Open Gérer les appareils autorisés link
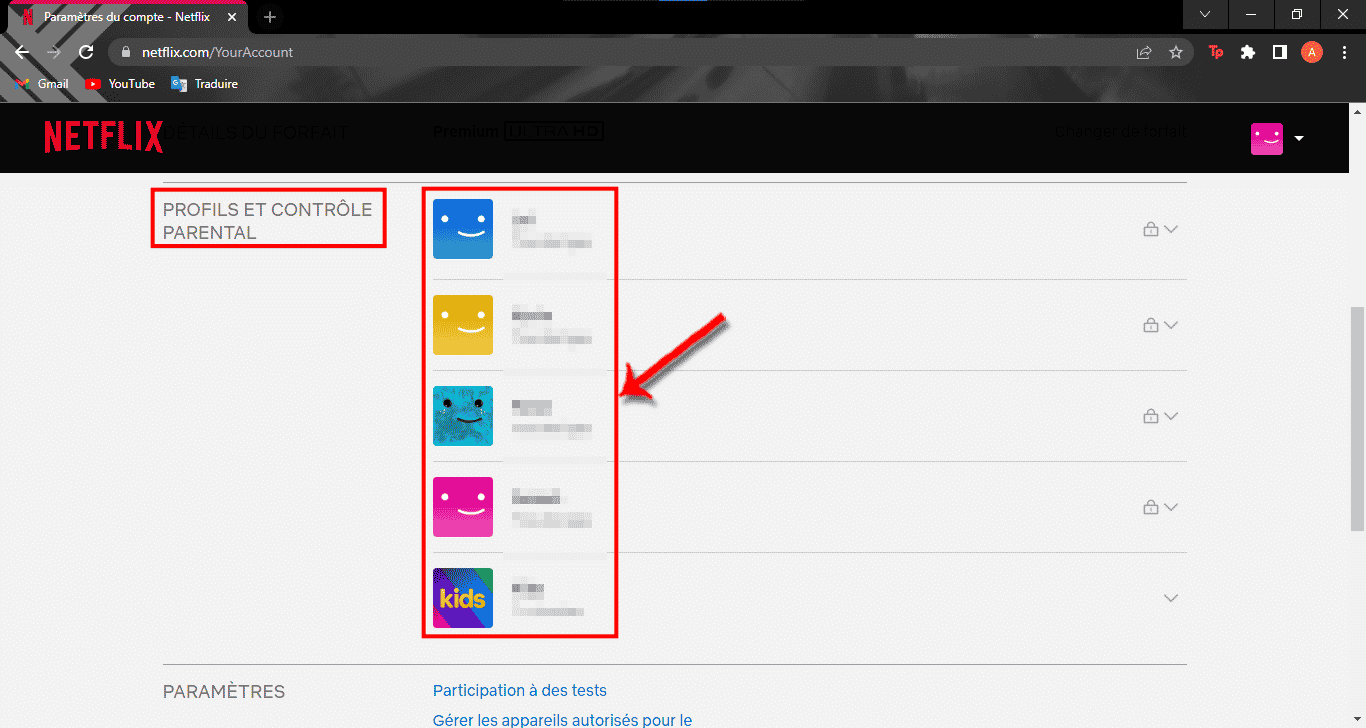The image size is (1366, 728). click(562, 720)
